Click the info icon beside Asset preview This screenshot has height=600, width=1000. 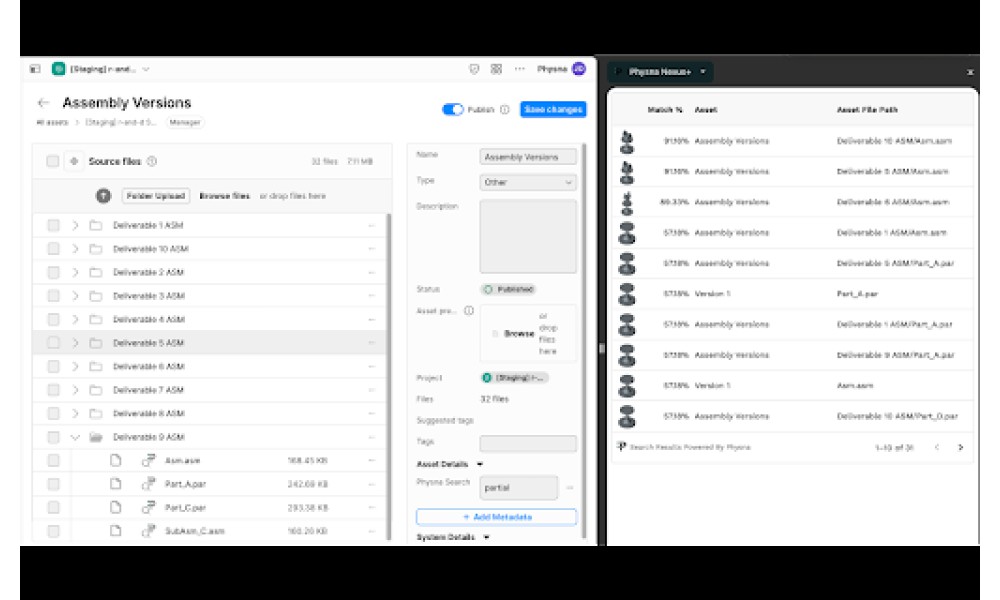[469, 311]
